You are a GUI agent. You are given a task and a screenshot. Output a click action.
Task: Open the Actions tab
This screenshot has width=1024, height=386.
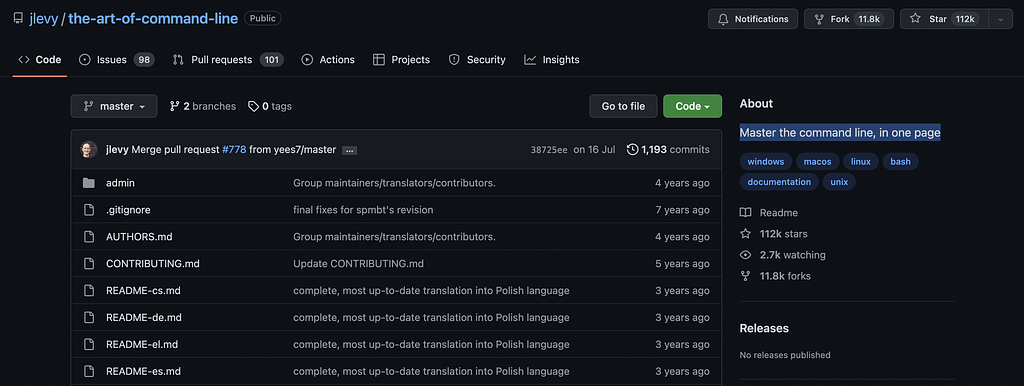coord(328,59)
